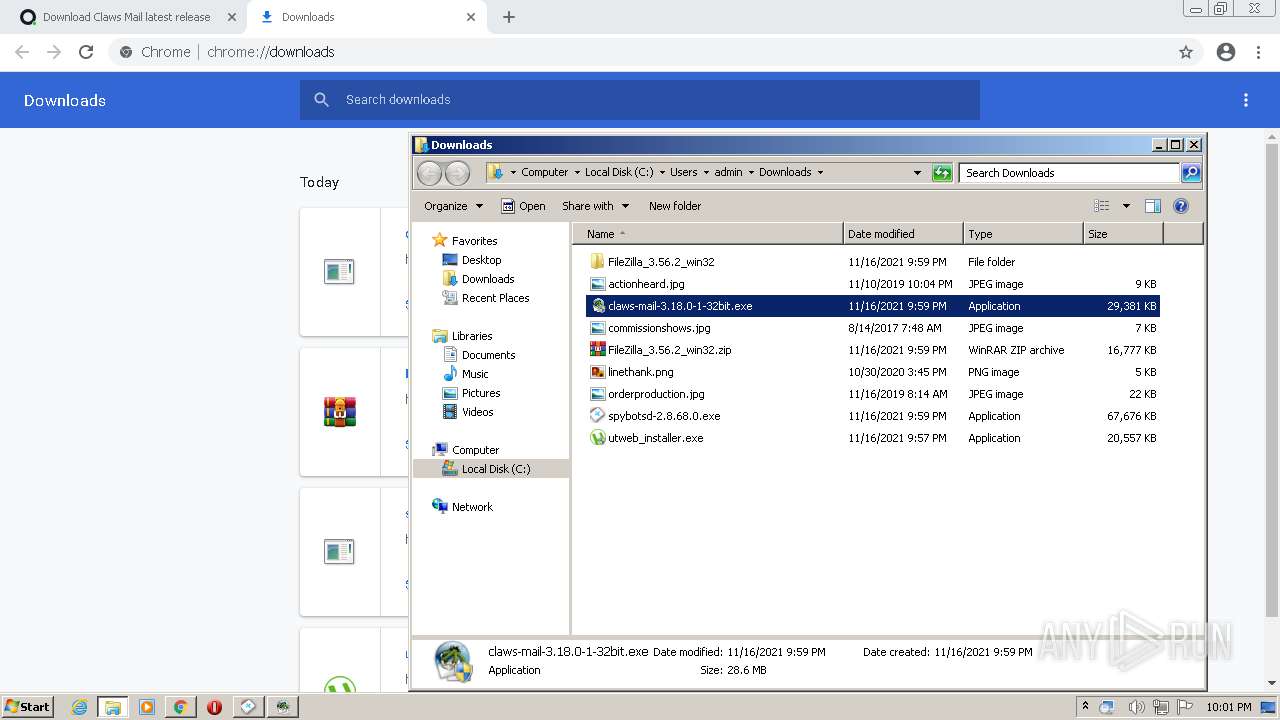Open the Downloads page more actions menu
The image size is (1280, 720).
1246,100
